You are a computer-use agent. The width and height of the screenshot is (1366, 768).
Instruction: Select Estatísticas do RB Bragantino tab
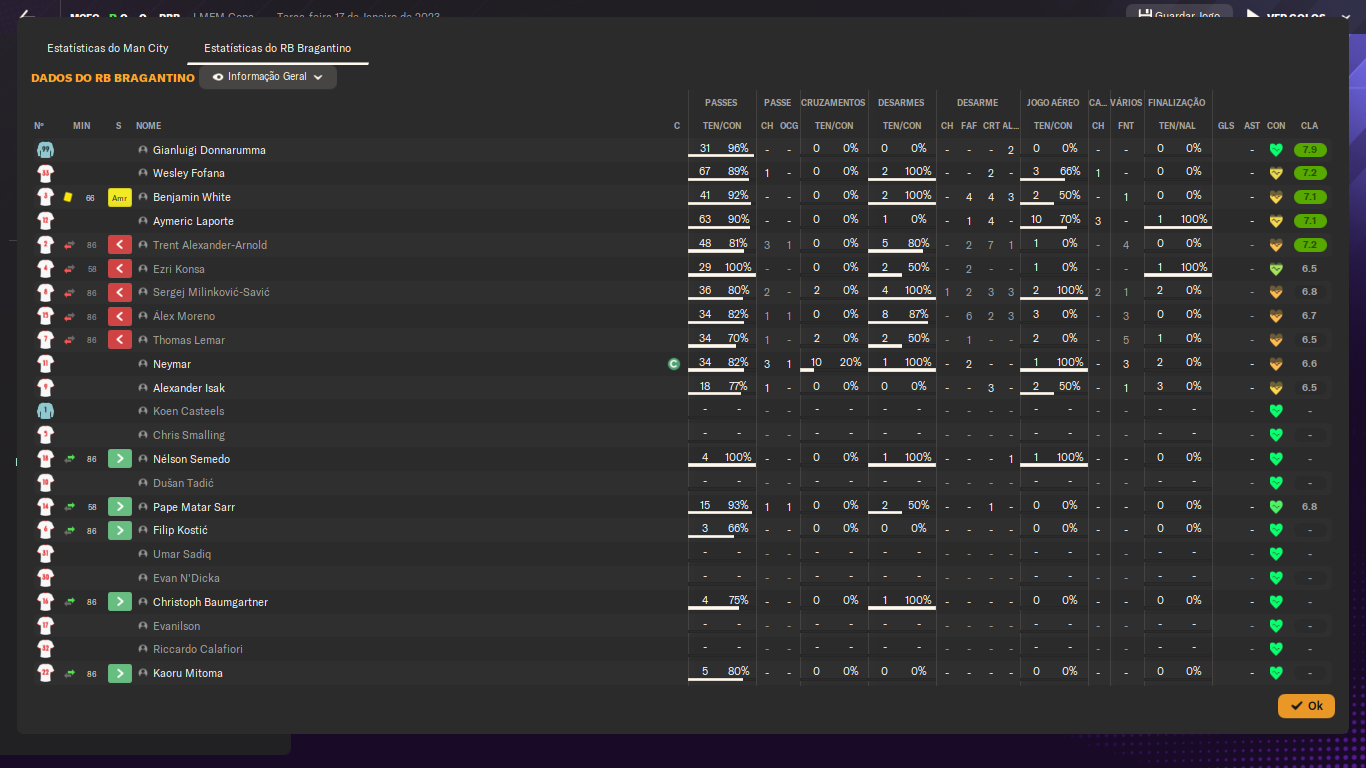coord(277,48)
